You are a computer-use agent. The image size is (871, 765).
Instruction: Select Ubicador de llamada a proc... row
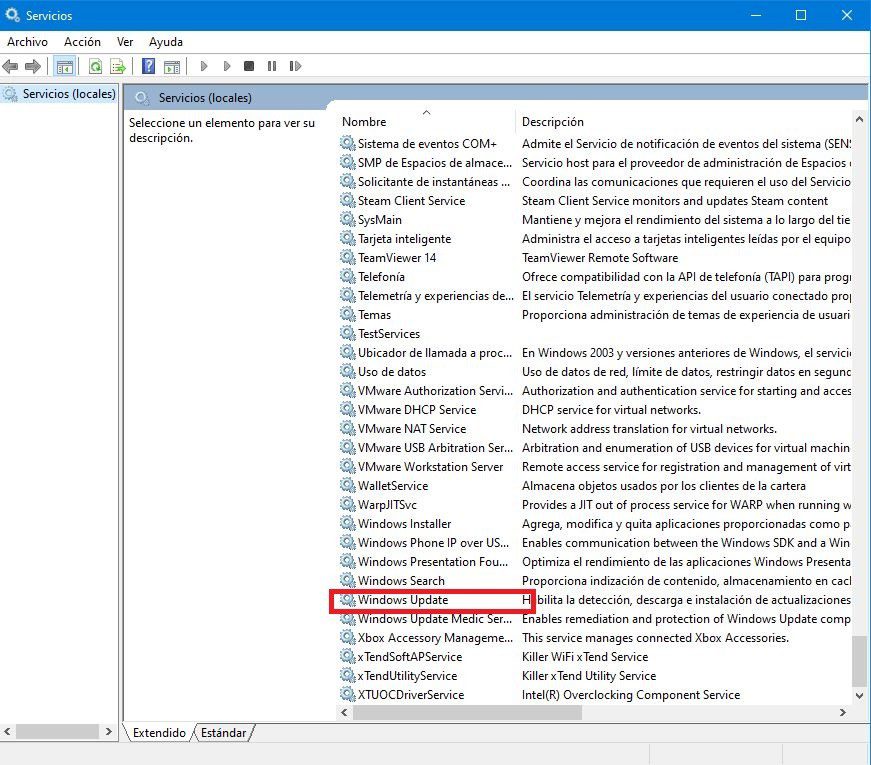[x=595, y=352]
